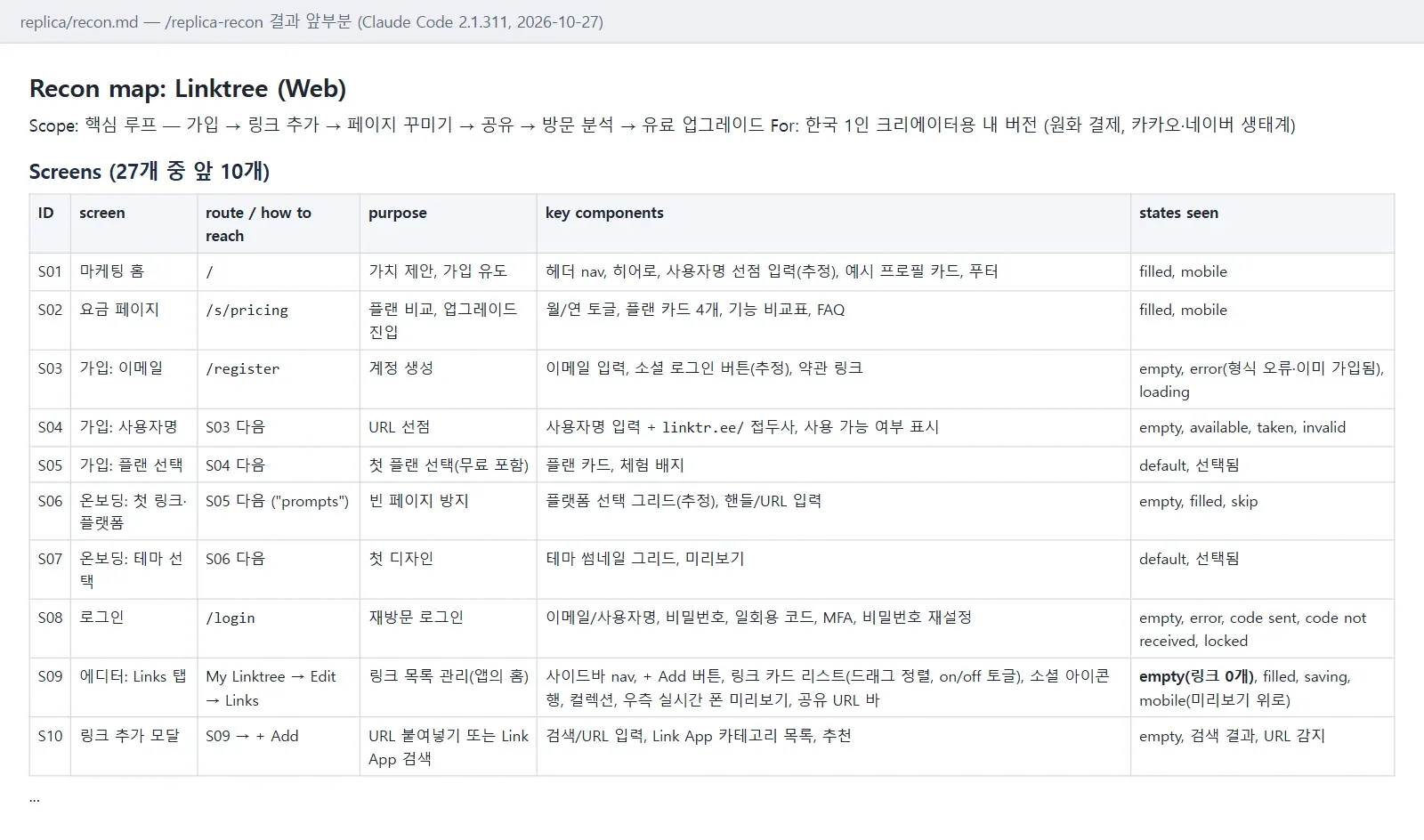Click '월/연 토글, 플랜 카드 4개' components cell
This screenshot has width=1424, height=840.
(834, 320)
